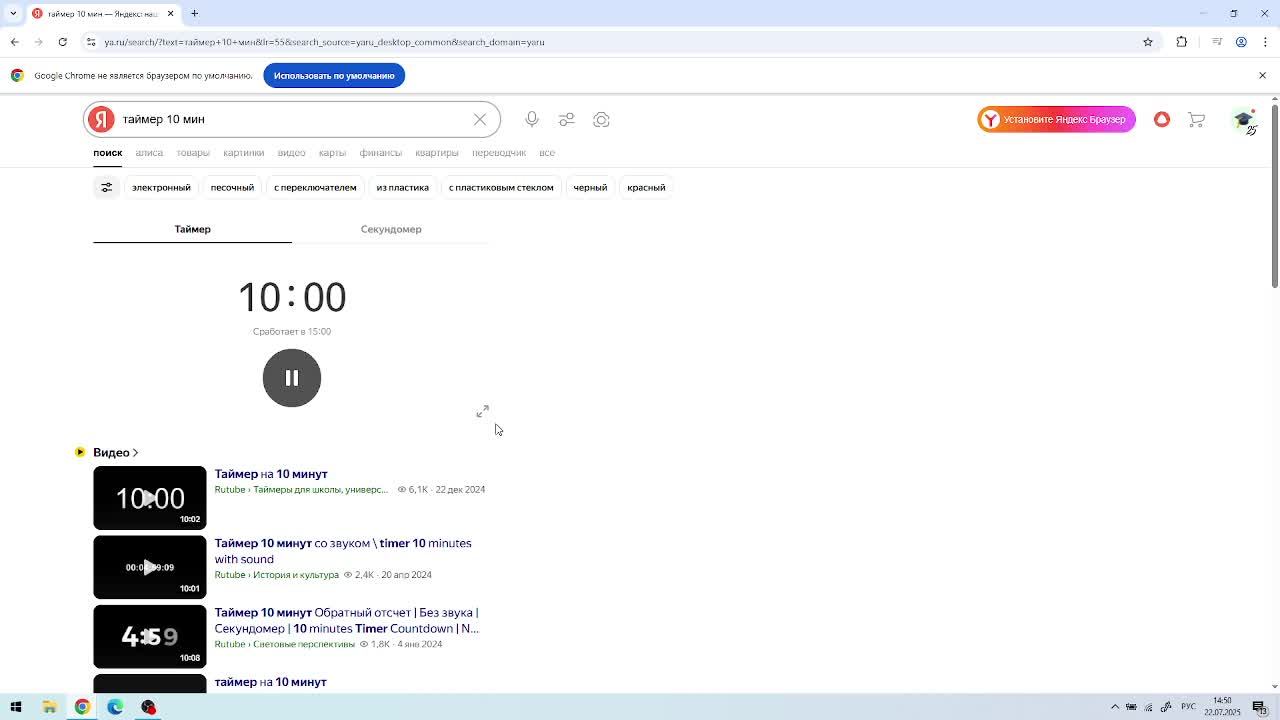Open the tab search dropdown arrow

coord(13,13)
